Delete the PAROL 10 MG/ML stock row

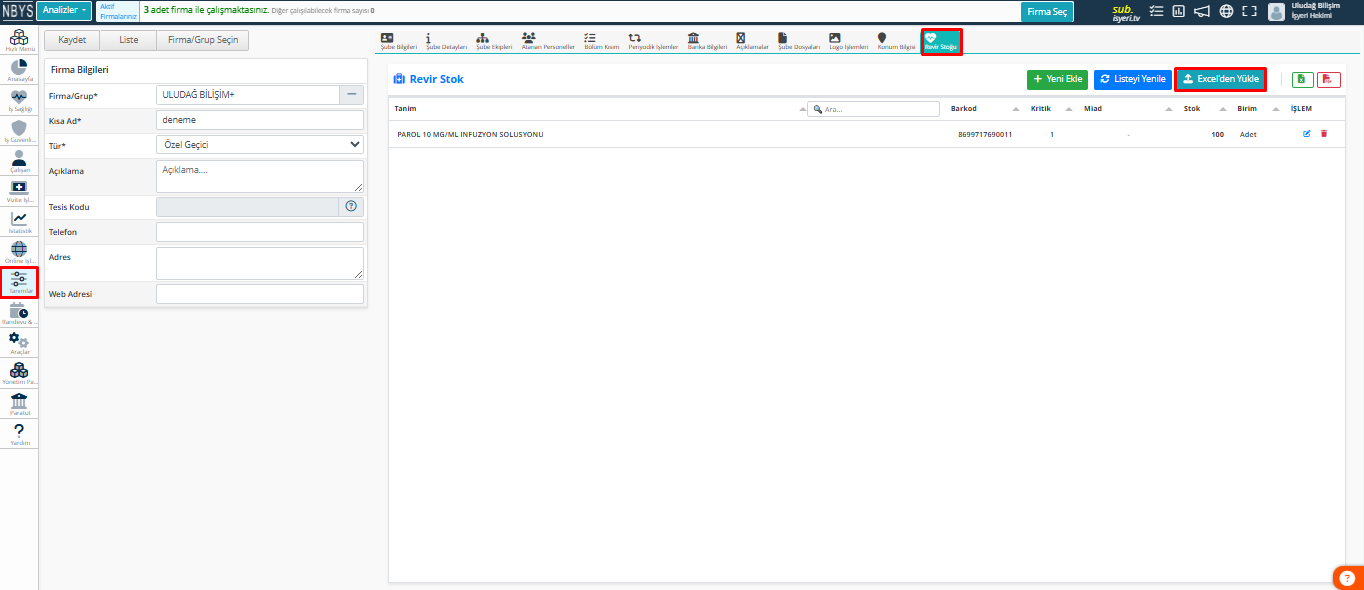(x=1324, y=133)
